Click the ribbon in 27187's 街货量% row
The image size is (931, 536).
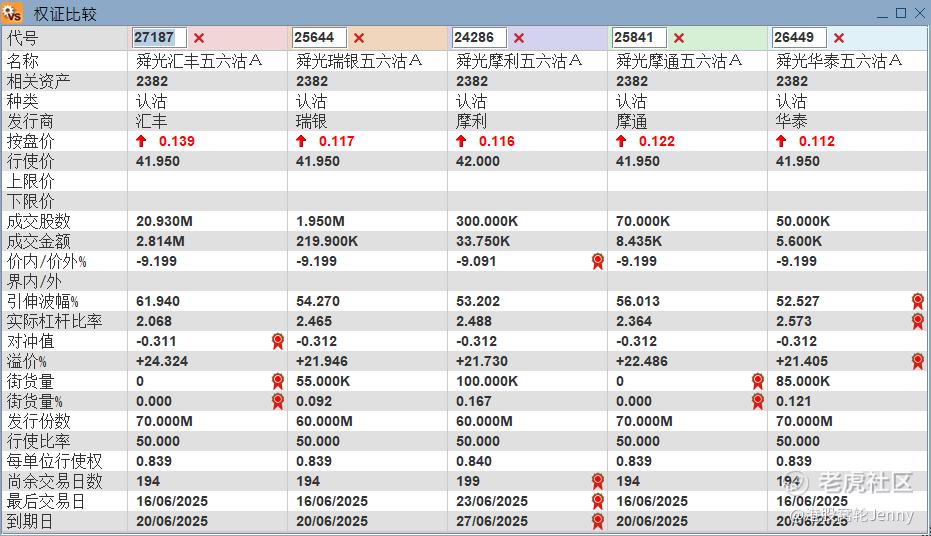[x=277, y=401]
